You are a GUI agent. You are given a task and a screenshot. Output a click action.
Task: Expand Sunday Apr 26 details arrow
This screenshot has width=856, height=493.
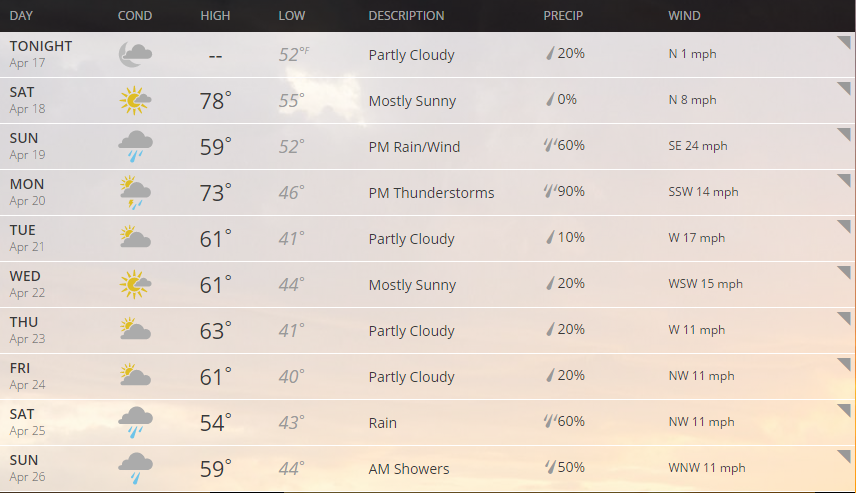pos(844,457)
